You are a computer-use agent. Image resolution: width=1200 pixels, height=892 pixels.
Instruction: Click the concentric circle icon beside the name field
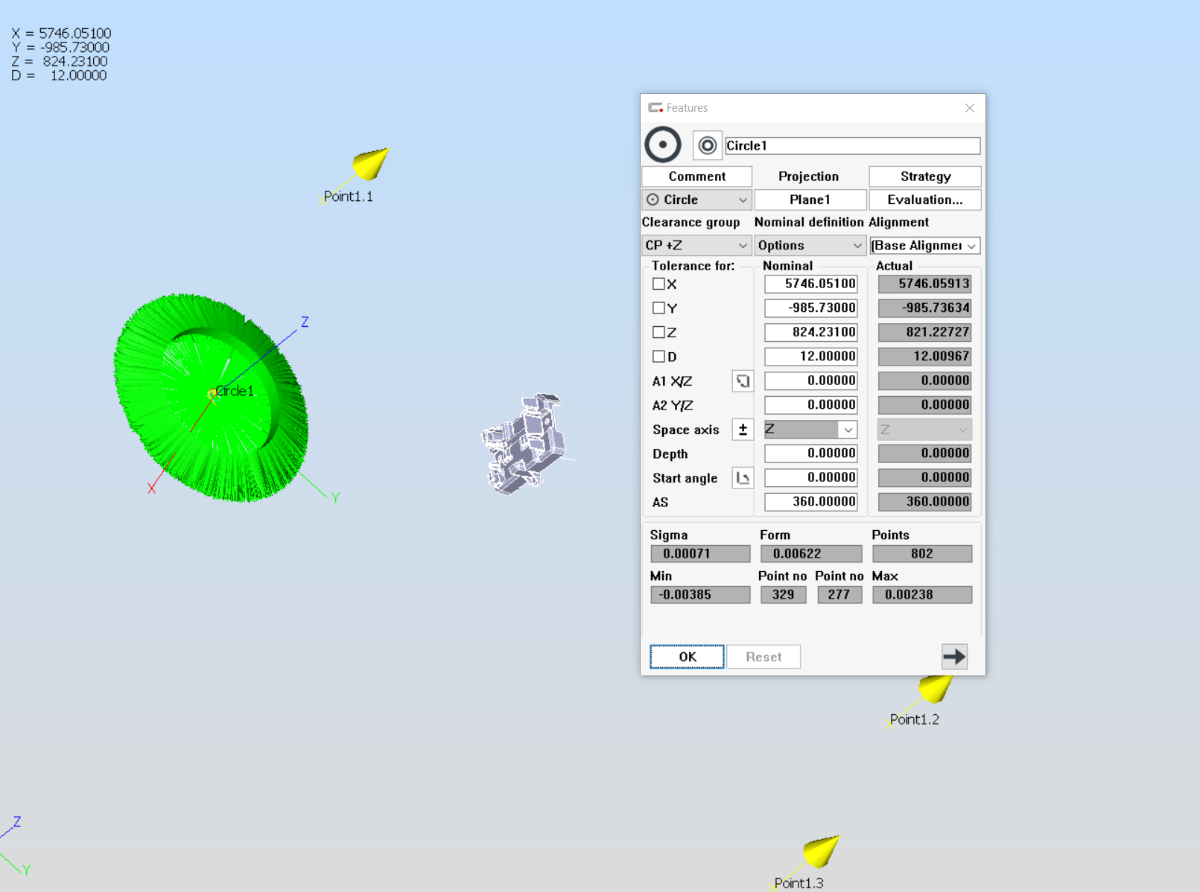click(707, 146)
